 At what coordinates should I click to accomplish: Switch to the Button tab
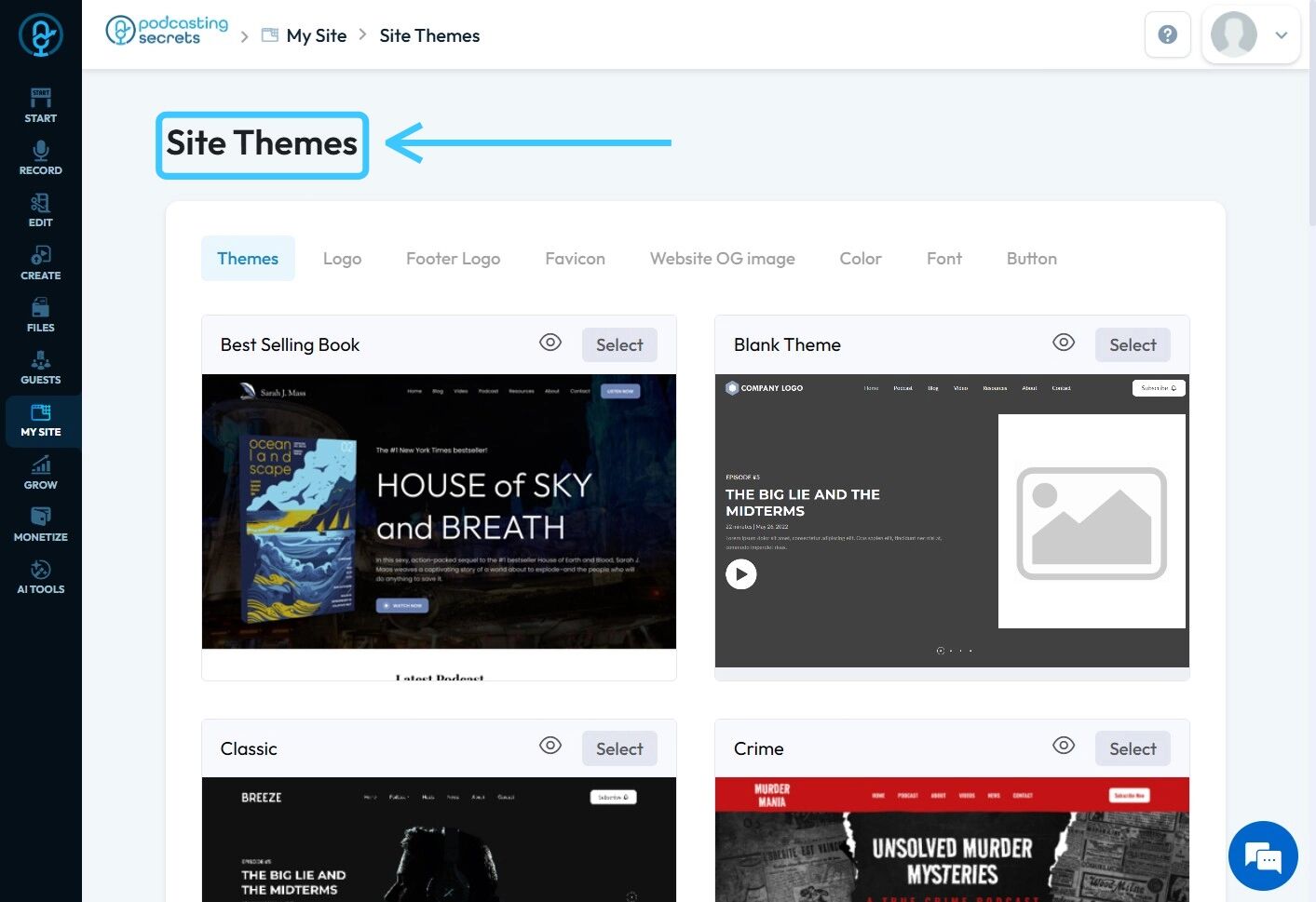1032,259
